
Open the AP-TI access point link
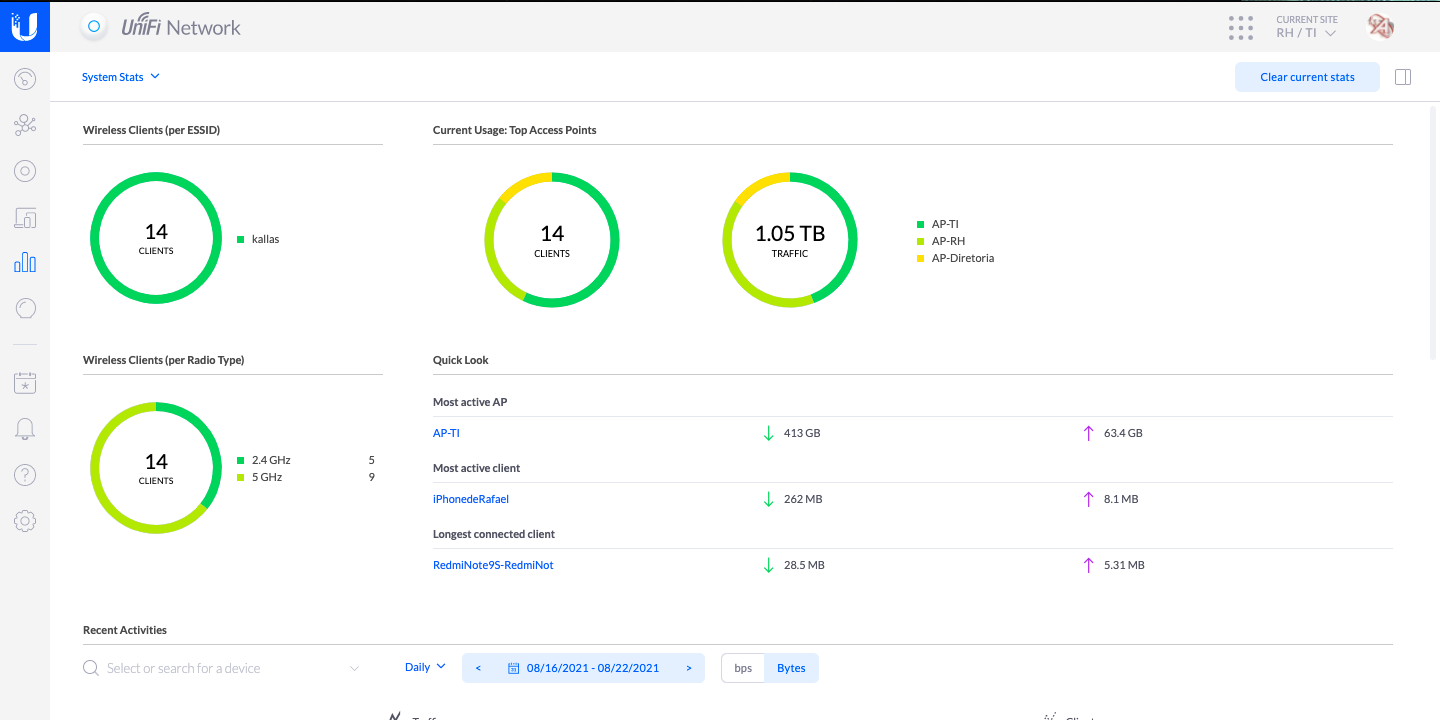coord(446,433)
